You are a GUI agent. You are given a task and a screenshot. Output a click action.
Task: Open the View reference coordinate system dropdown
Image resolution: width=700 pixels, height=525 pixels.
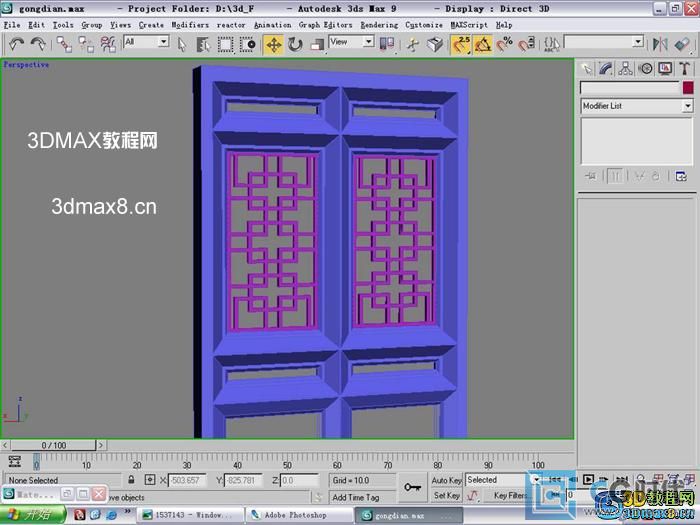coord(351,42)
